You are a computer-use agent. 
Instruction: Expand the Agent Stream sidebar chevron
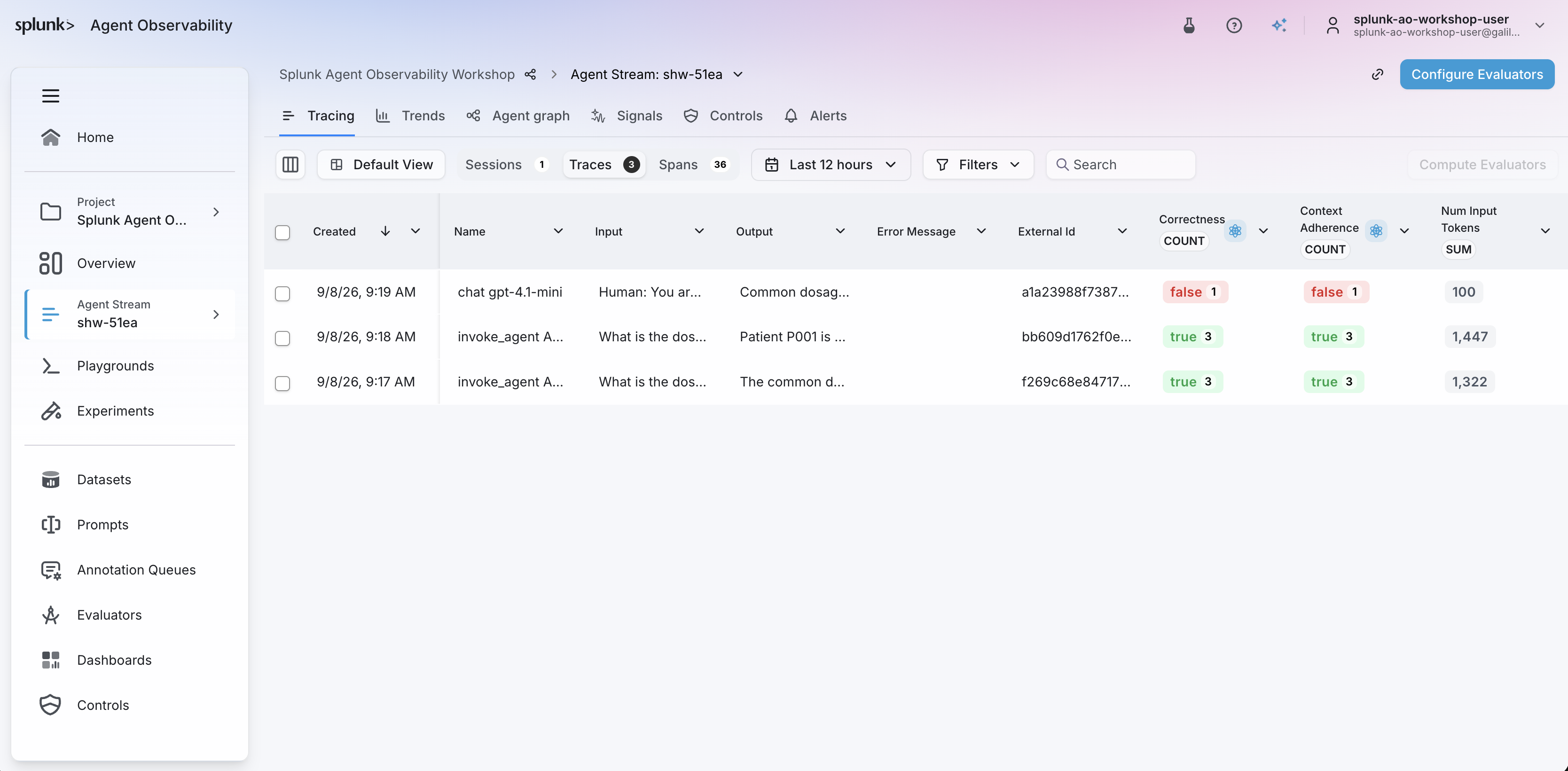(216, 314)
